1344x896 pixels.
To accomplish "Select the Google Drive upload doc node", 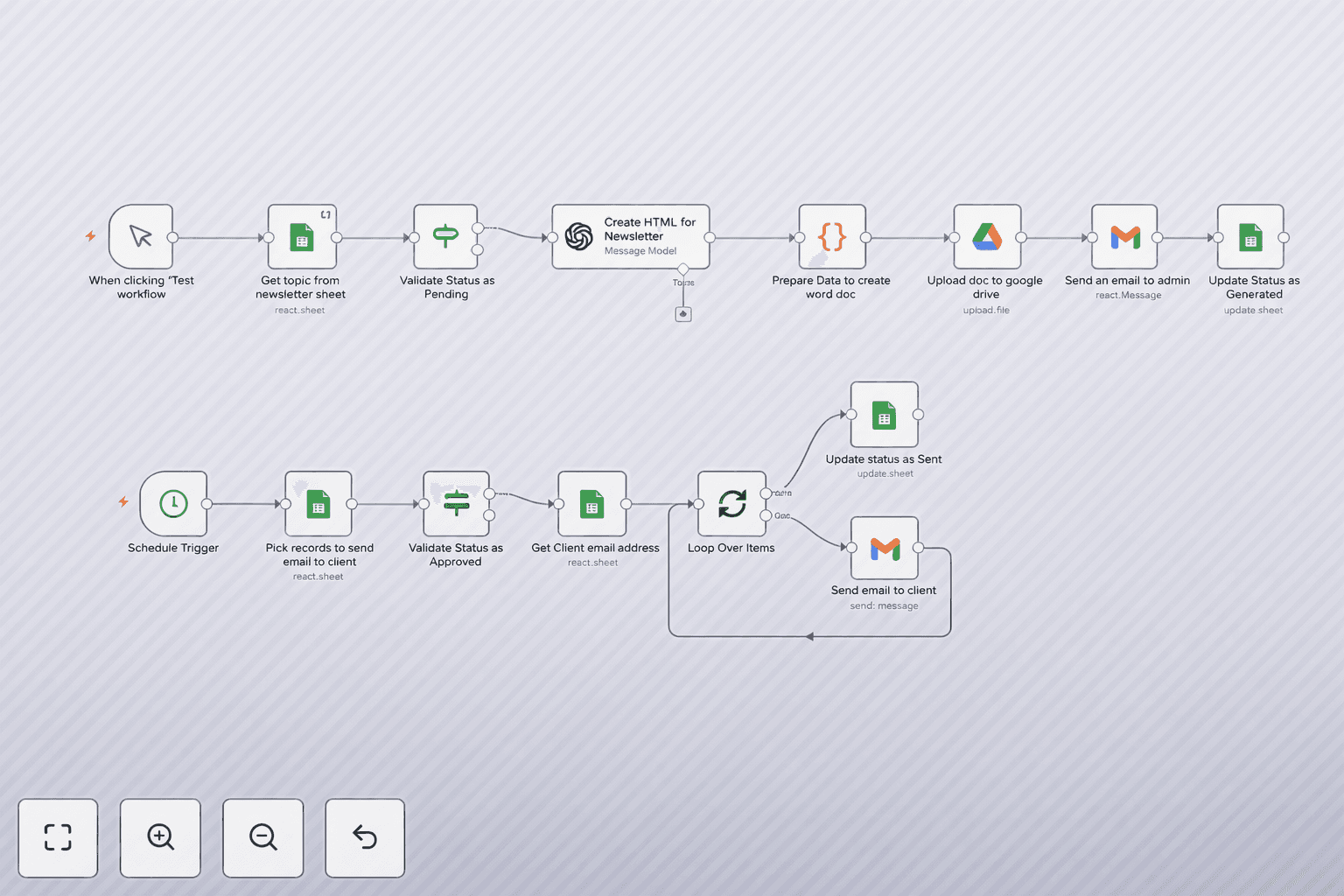I will (985, 236).
